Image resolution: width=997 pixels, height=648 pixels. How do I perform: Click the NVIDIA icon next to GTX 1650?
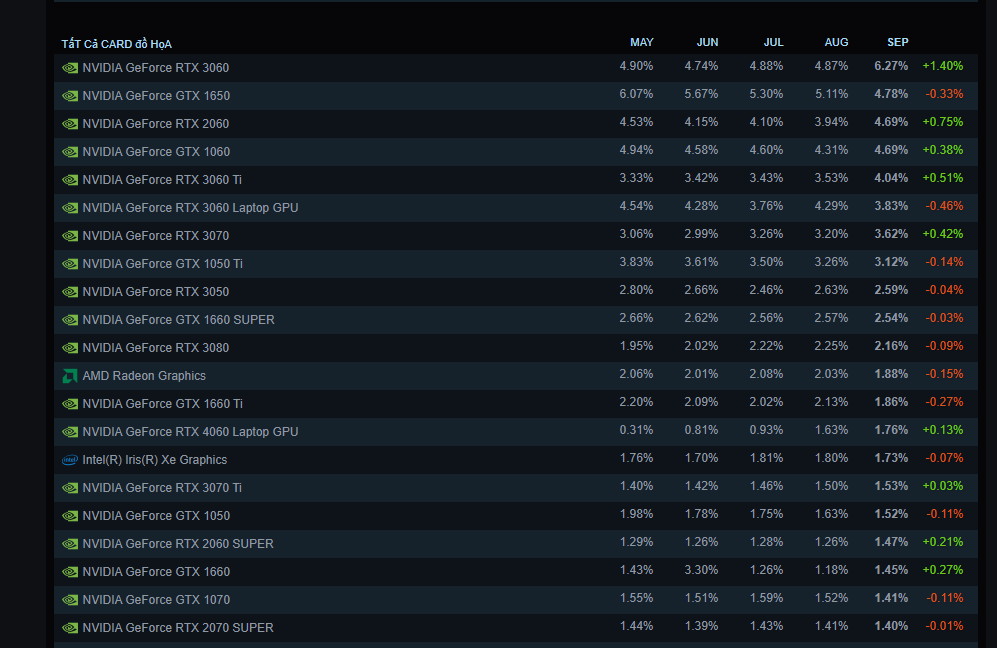pyautogui.click(x=70, y=96)
